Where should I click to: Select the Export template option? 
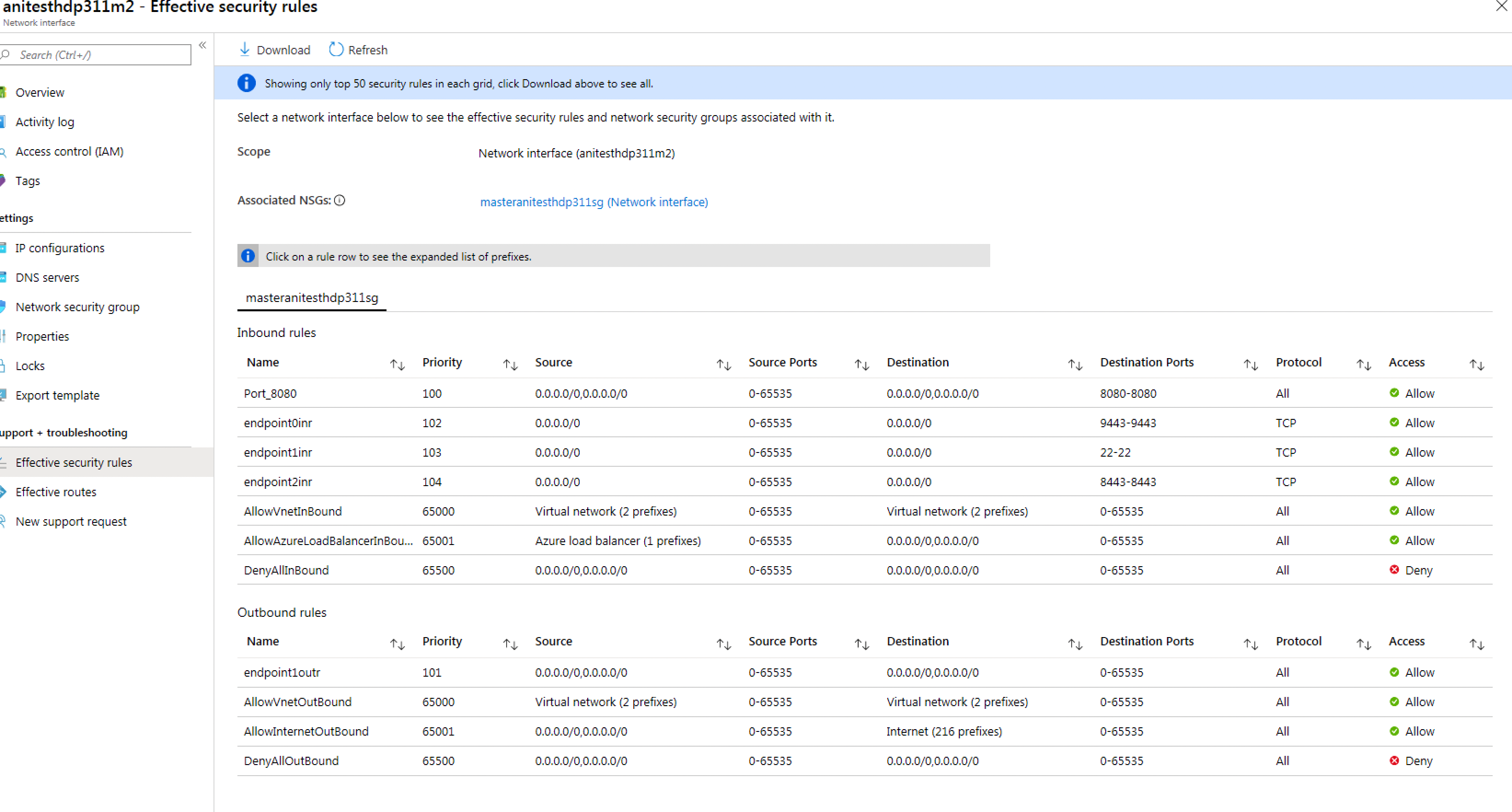coord(58,394)
